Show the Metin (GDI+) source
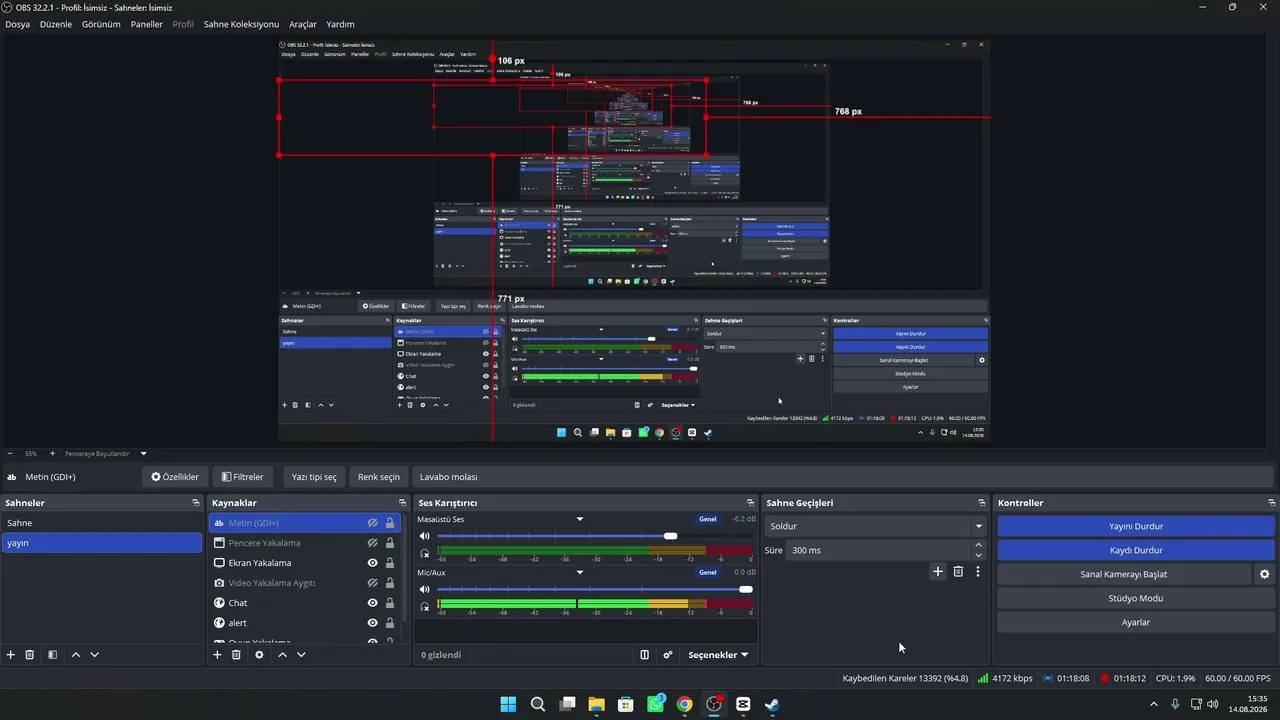This screenshot has height=720, width=1280. pos(372,523)
